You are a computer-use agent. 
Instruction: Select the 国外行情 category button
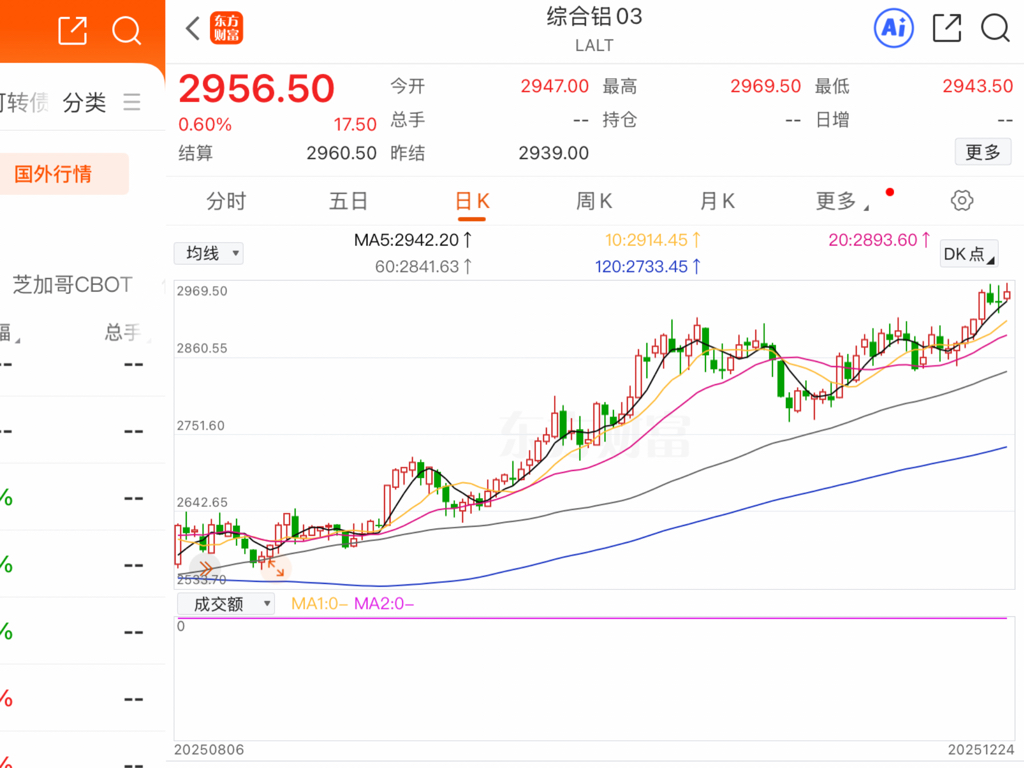54,174
